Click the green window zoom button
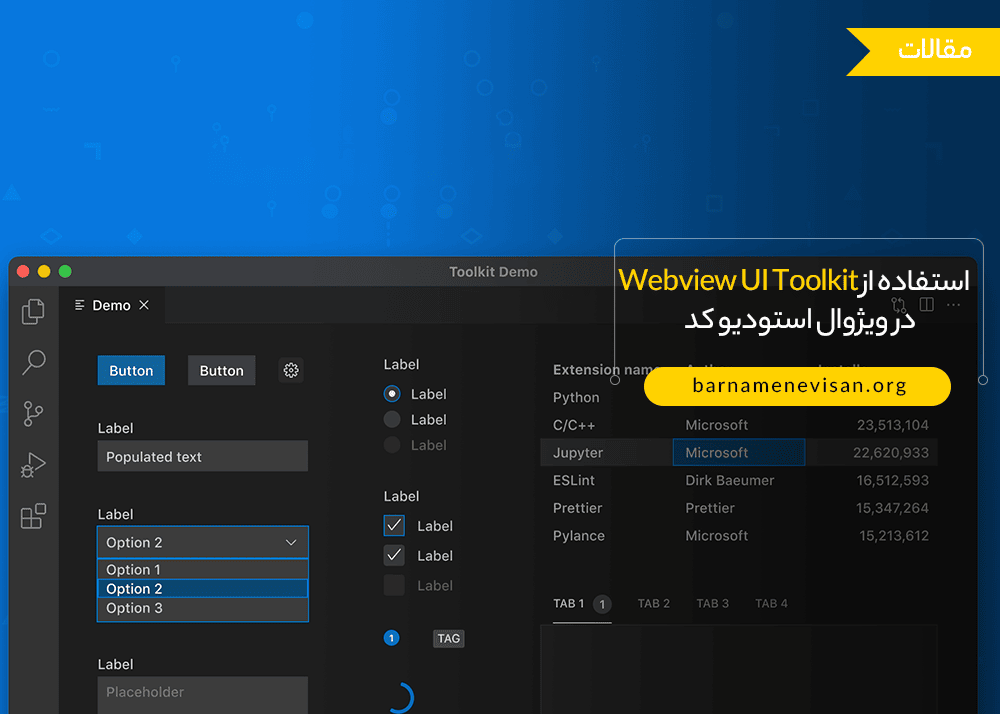 click(x=65, y=272)
